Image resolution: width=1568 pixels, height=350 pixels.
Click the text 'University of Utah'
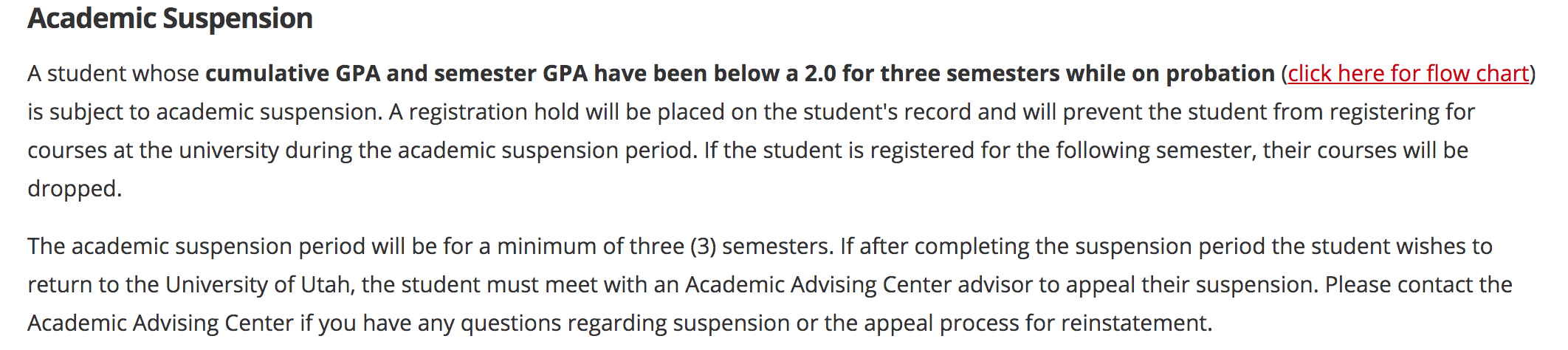[257, 285]
